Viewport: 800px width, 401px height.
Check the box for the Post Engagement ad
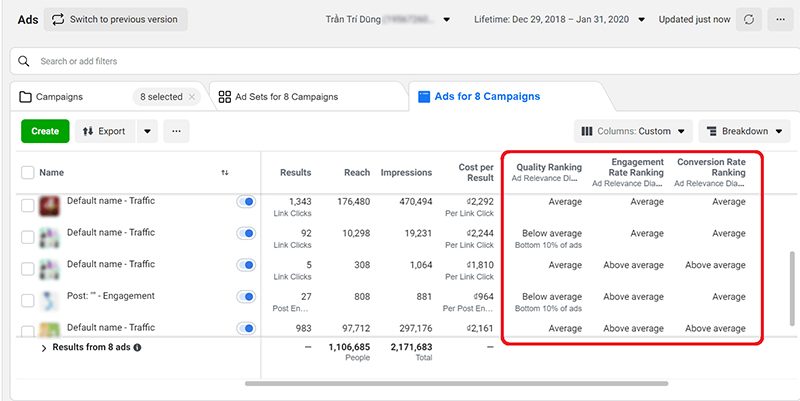click(28, 300)
